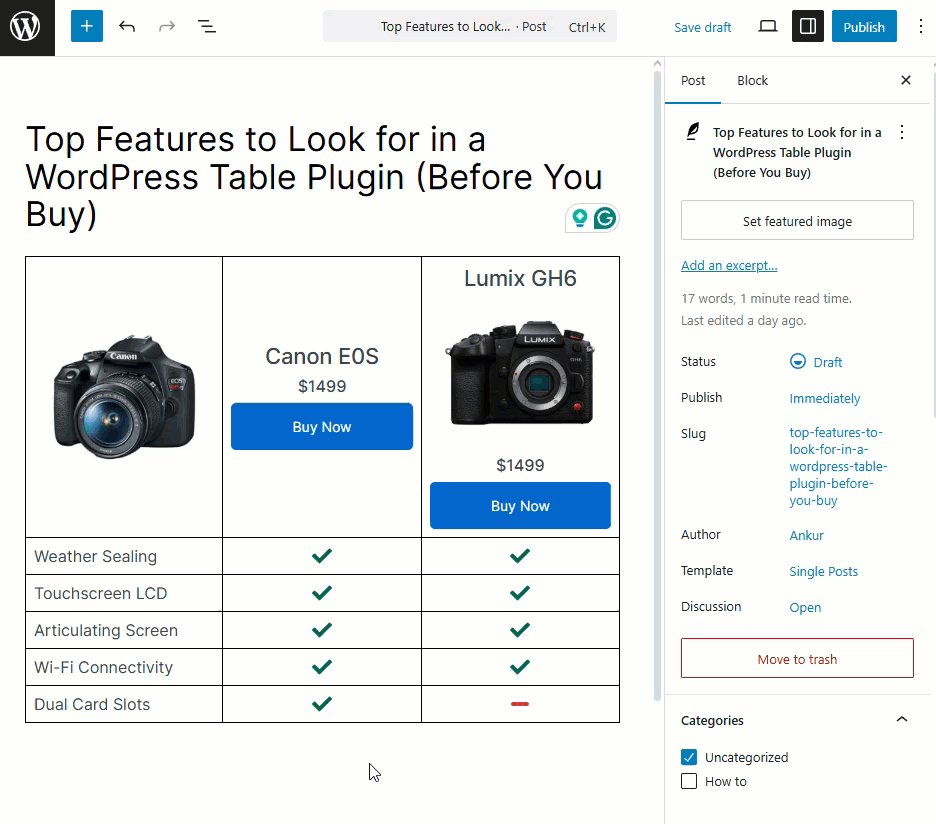936x824 pixels.
Task: Click the lightbulb suggestion icon
Action: 579,218
